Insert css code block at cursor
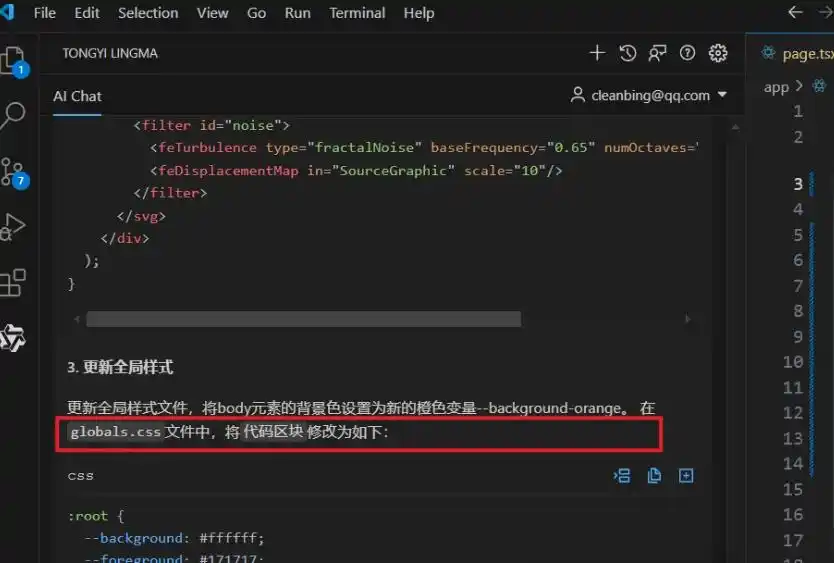834x563 pixels. [x=622, y=476]
